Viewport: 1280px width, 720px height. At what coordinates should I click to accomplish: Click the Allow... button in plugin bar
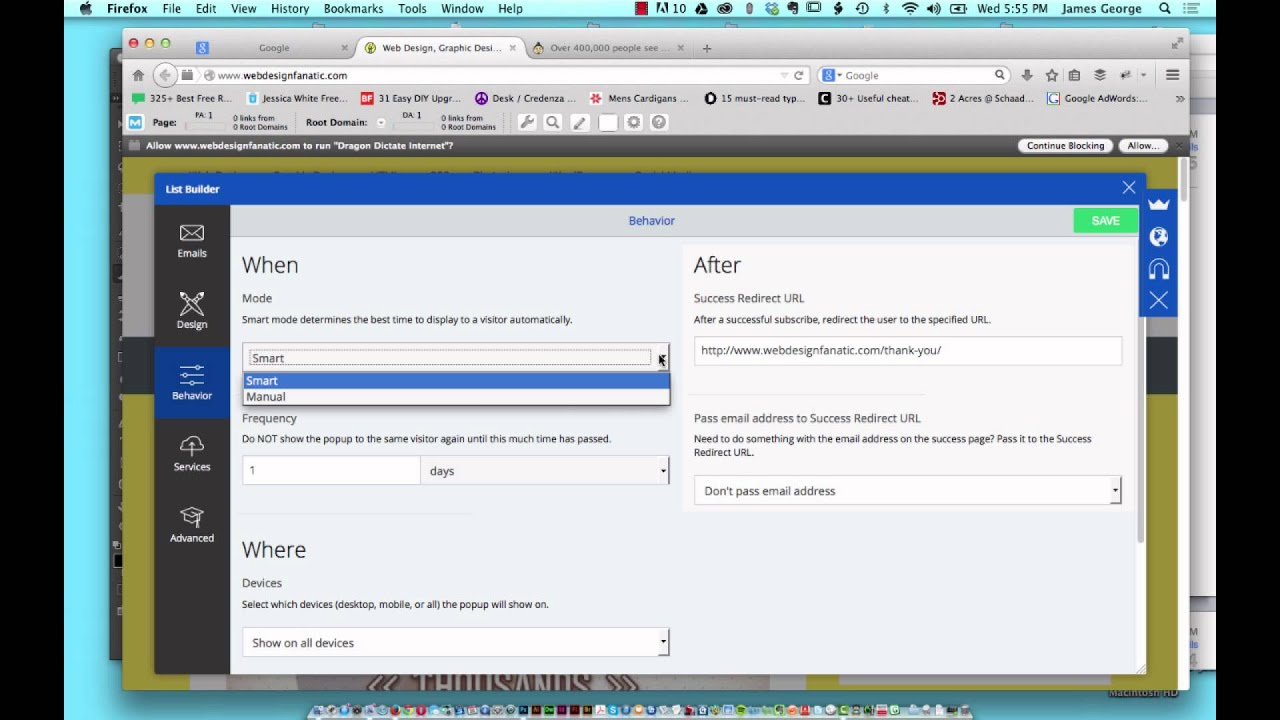click(x=1143, y=146)
